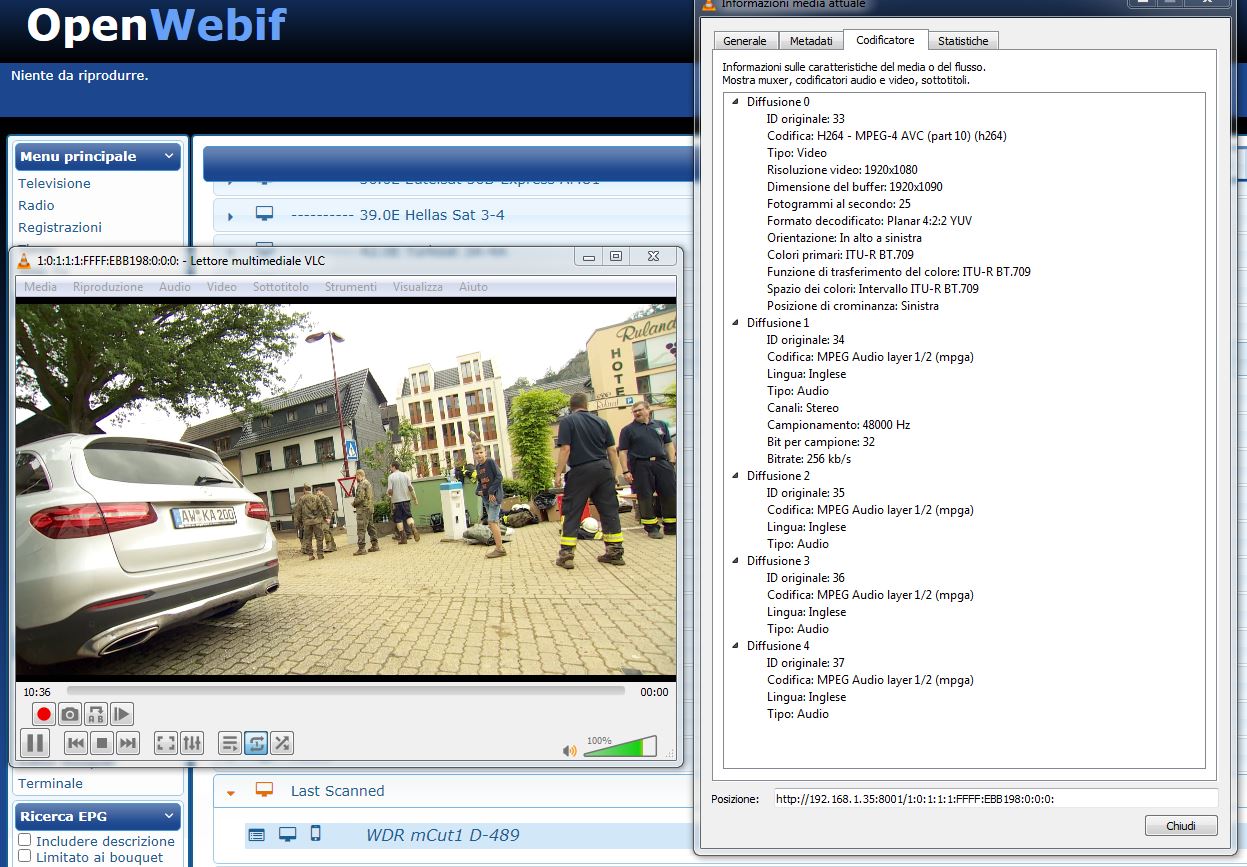Viewport: 1247px width, 867px height.
Task: Open the Terminale link in OpenWebif
Action: pyautogui.click(x=50, y=784)
